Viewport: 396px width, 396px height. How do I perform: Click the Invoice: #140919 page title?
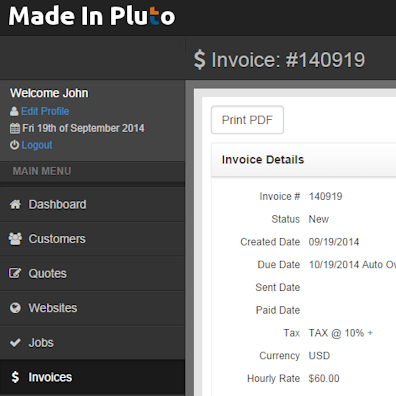pos(288,60)
